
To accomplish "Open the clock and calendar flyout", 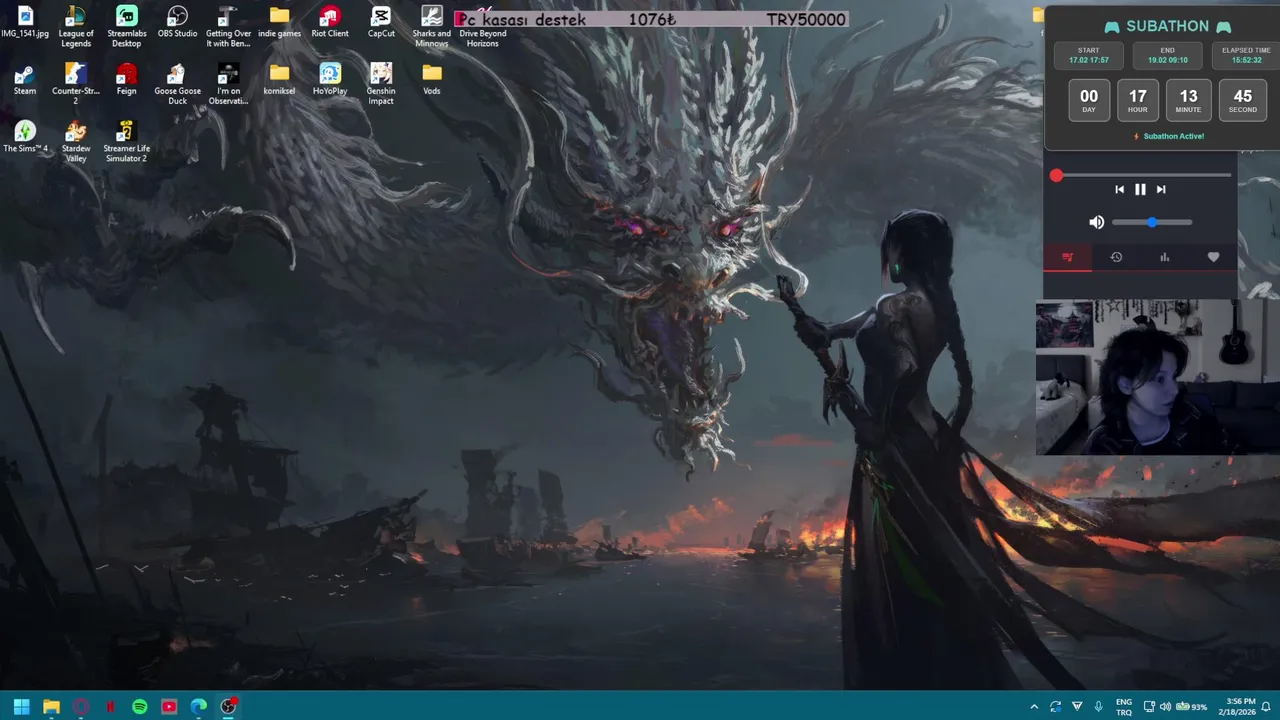I will pos(1238,706).
